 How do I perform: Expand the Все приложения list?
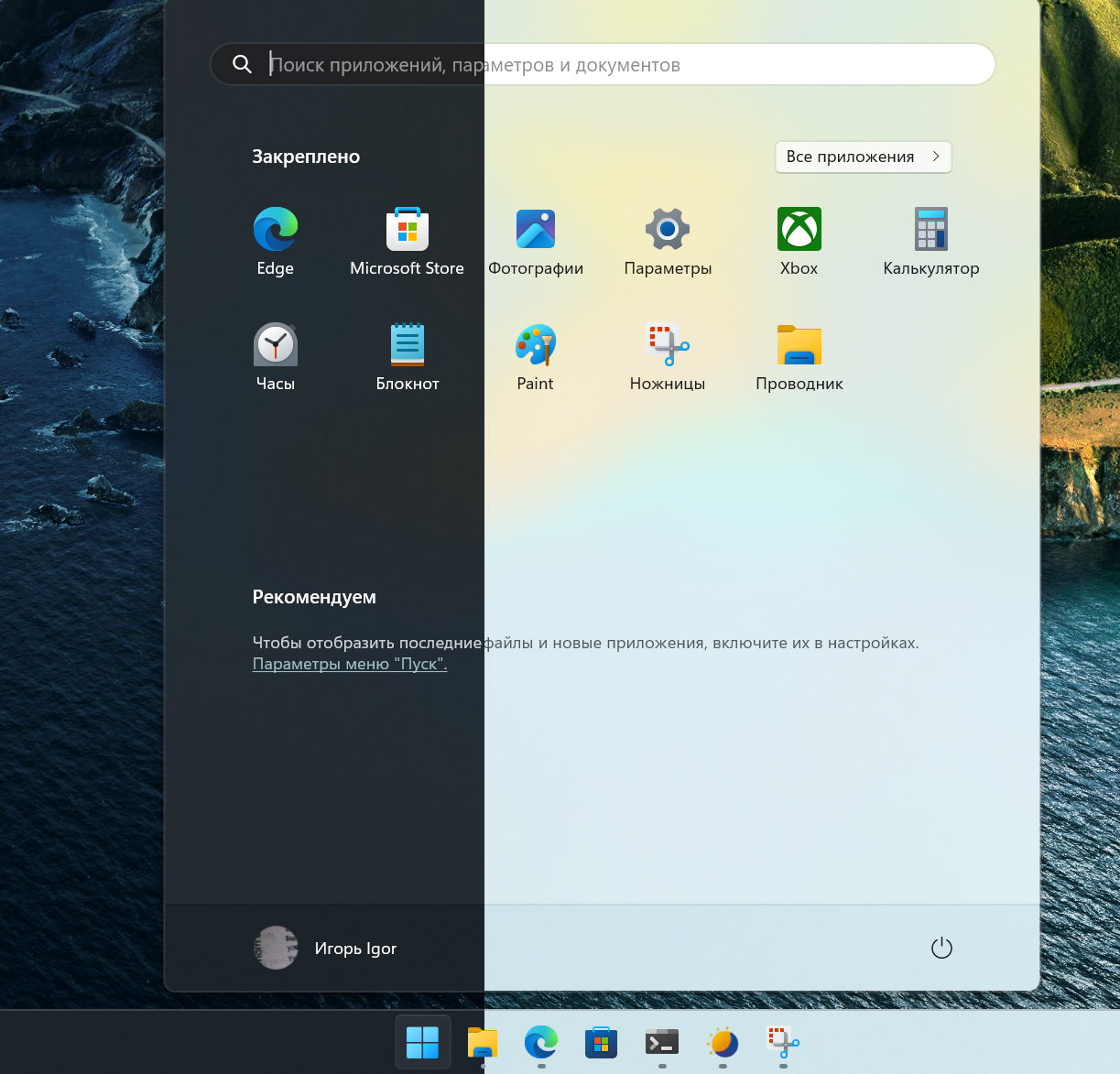[863, 157]
